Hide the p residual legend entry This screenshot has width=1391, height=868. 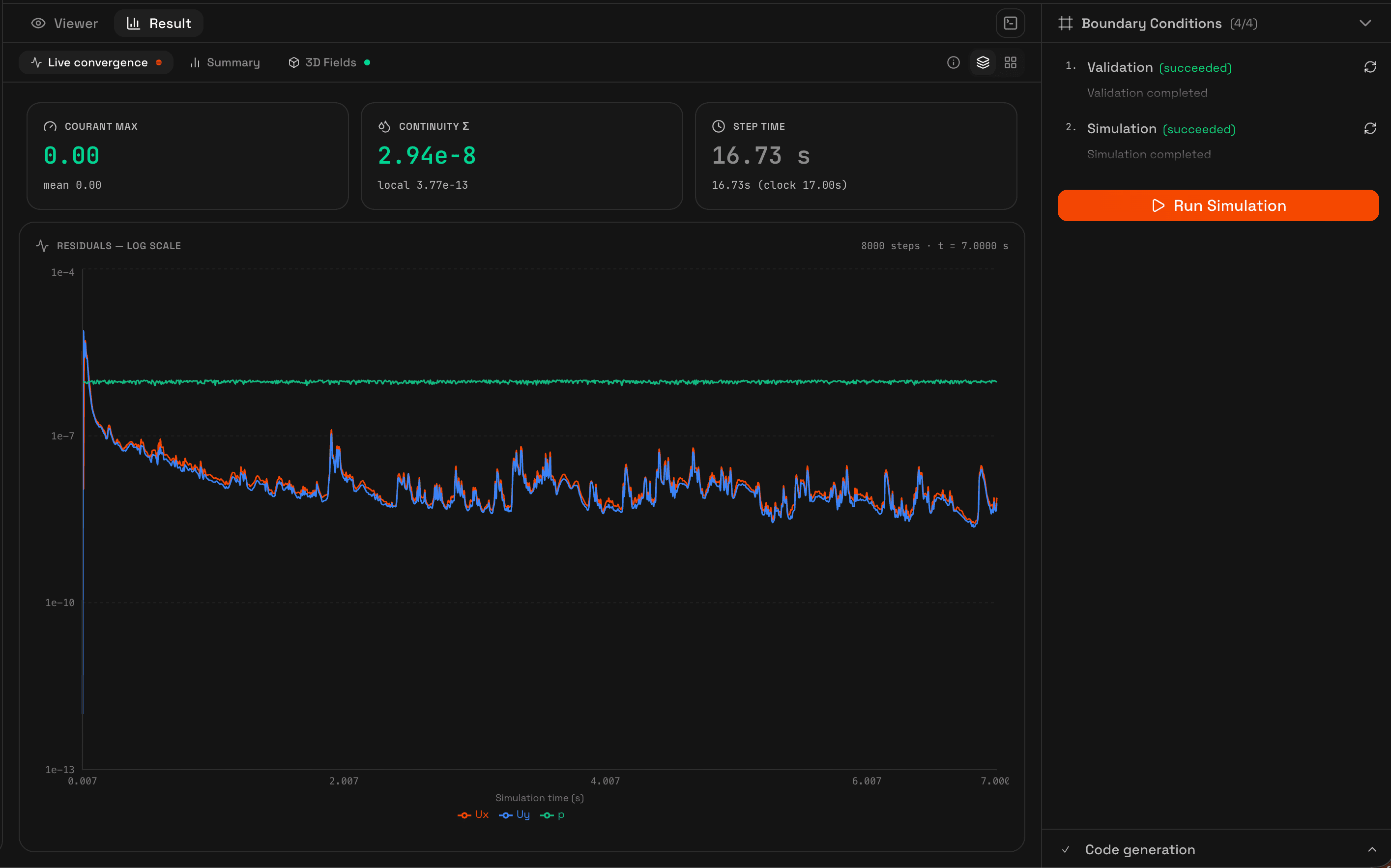(x=552, y=814)
